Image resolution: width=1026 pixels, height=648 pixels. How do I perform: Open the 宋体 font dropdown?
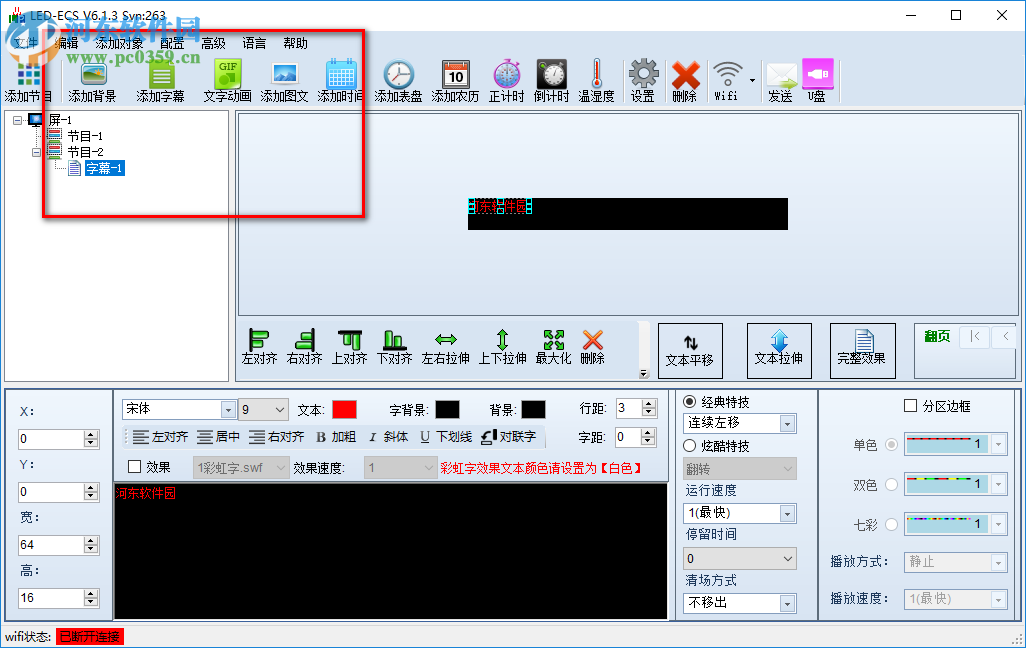178,408
